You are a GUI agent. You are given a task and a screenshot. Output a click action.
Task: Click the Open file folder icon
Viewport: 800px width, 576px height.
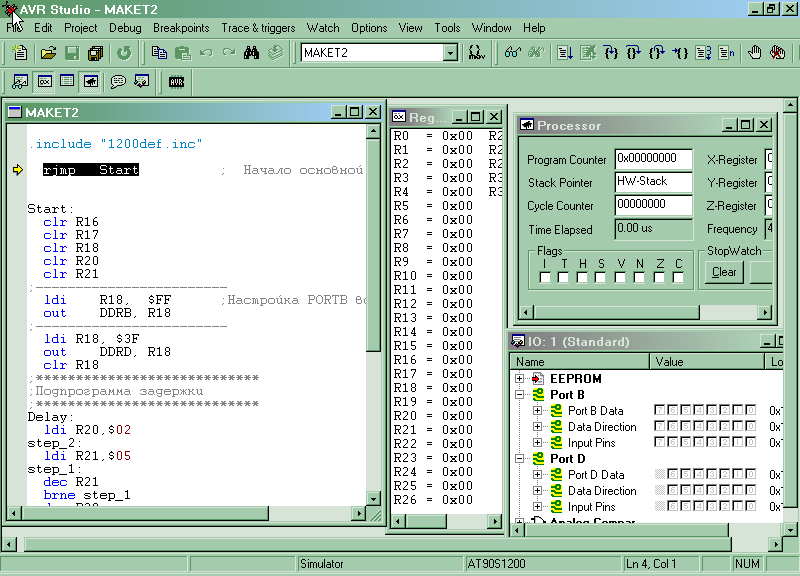coord(47,52)
